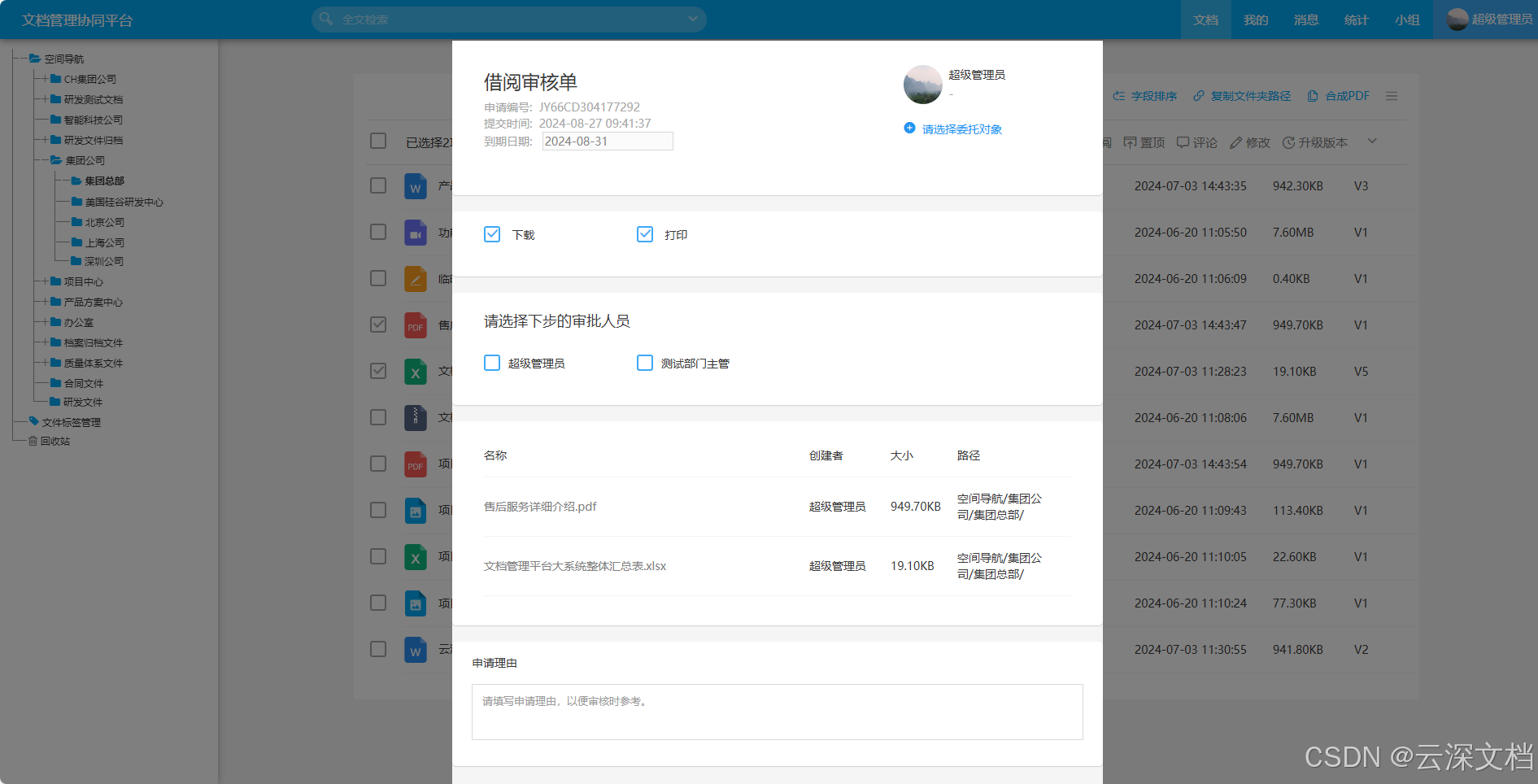Toggle checkbox of first Word file row
Screen dimensions: 1538x784
point(378,185)
